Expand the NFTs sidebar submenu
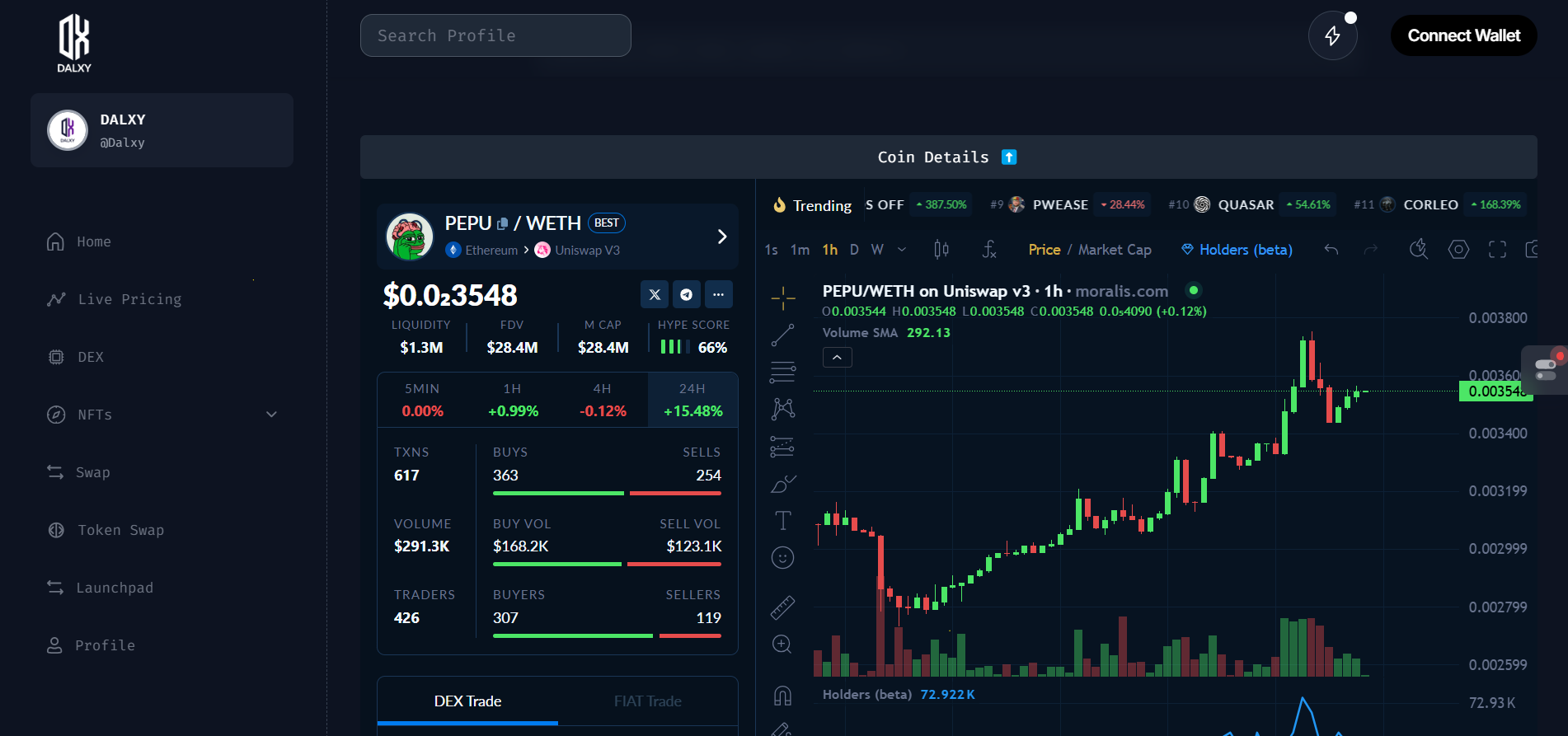The width and height of the screenshot is (1568, 736). [x=271, y=415]
